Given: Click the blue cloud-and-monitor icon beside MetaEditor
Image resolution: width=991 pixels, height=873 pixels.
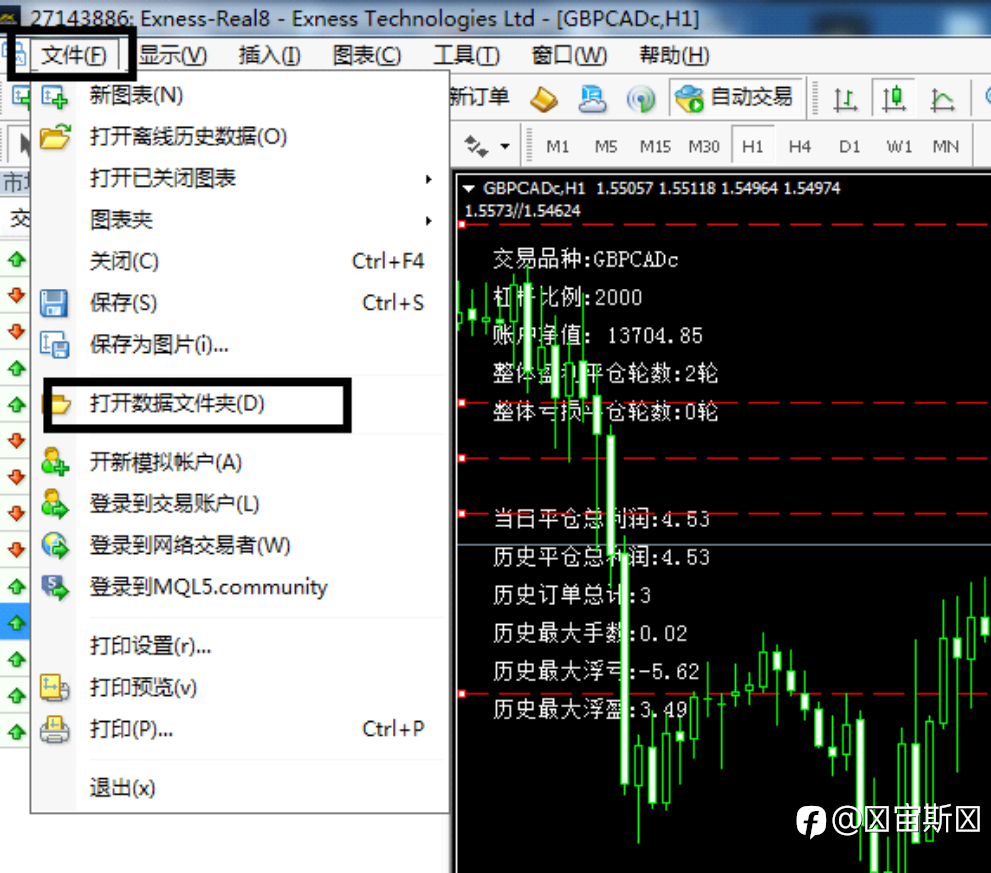Looking at the screenshot, I should 592,99.
